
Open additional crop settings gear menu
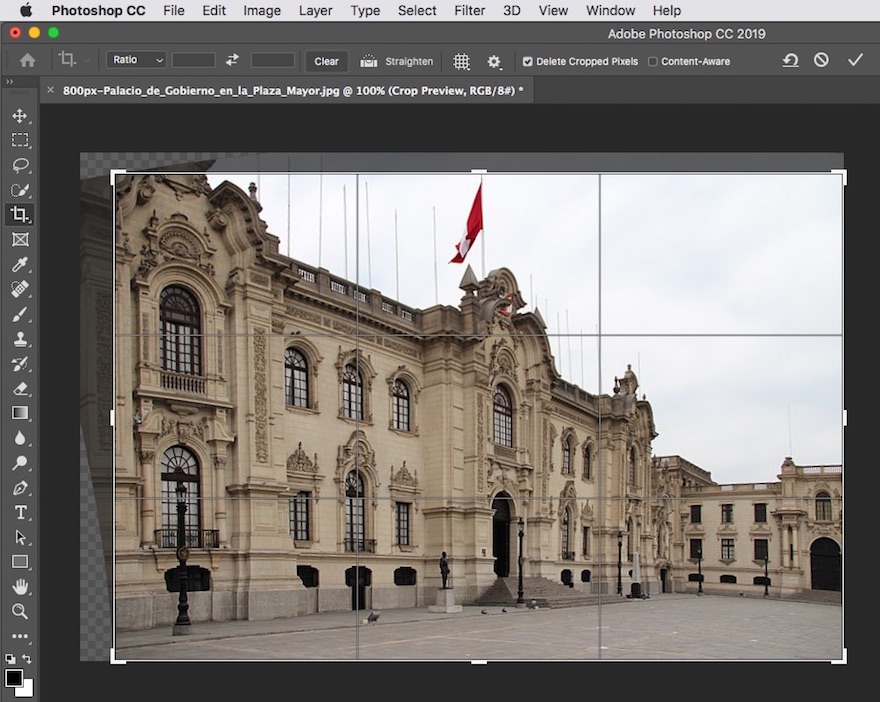pyautogui.click(x=494, y=61)
